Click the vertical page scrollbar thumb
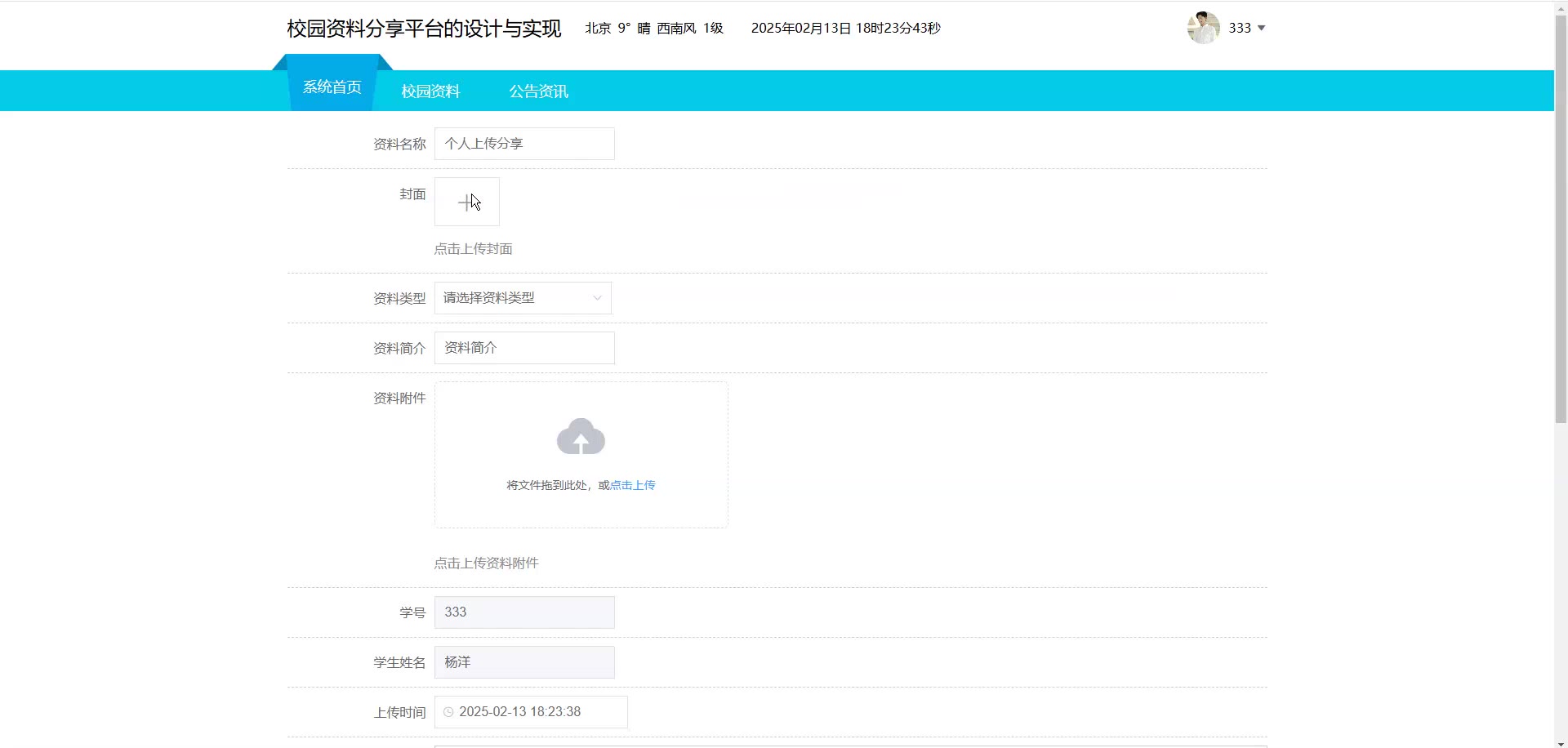 point(1561,220)
